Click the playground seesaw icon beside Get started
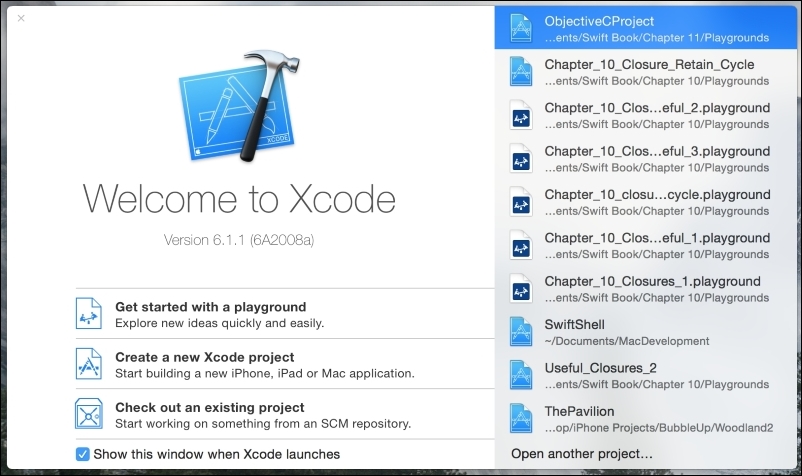 point(89,313)
